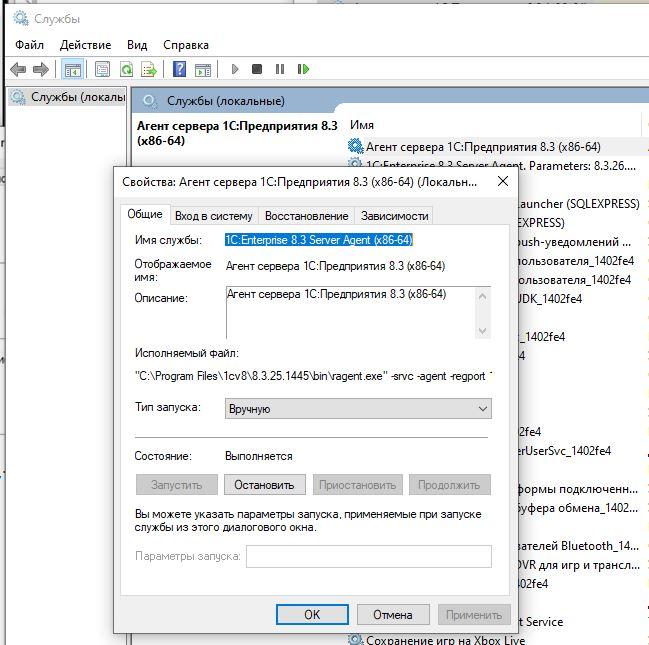Image resolution: width=649 pixels, height=645 pixels.
Task: Stop the service with the square icon
Action: 257,69
